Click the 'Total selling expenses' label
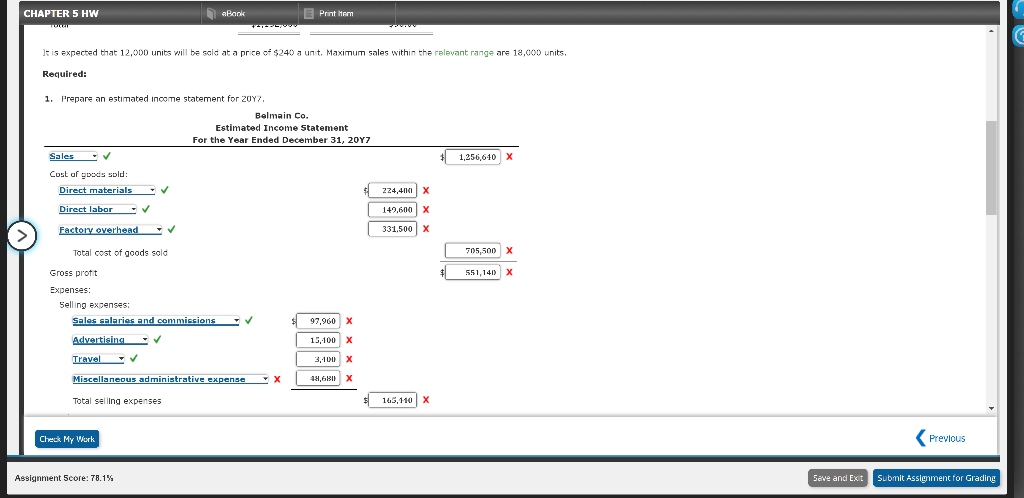The image size is (1024, 498). pyautogui.click(x=117, y=401)
